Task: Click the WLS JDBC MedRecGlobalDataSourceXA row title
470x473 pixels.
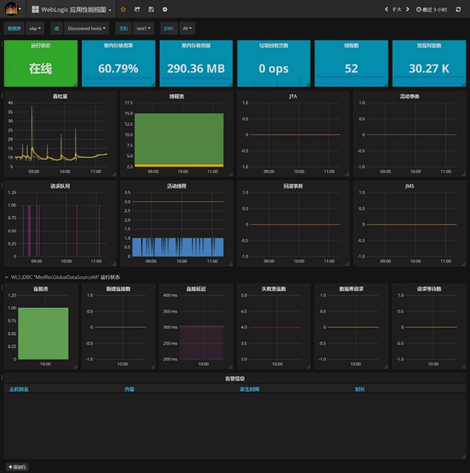Action: (x=65, y=277)
